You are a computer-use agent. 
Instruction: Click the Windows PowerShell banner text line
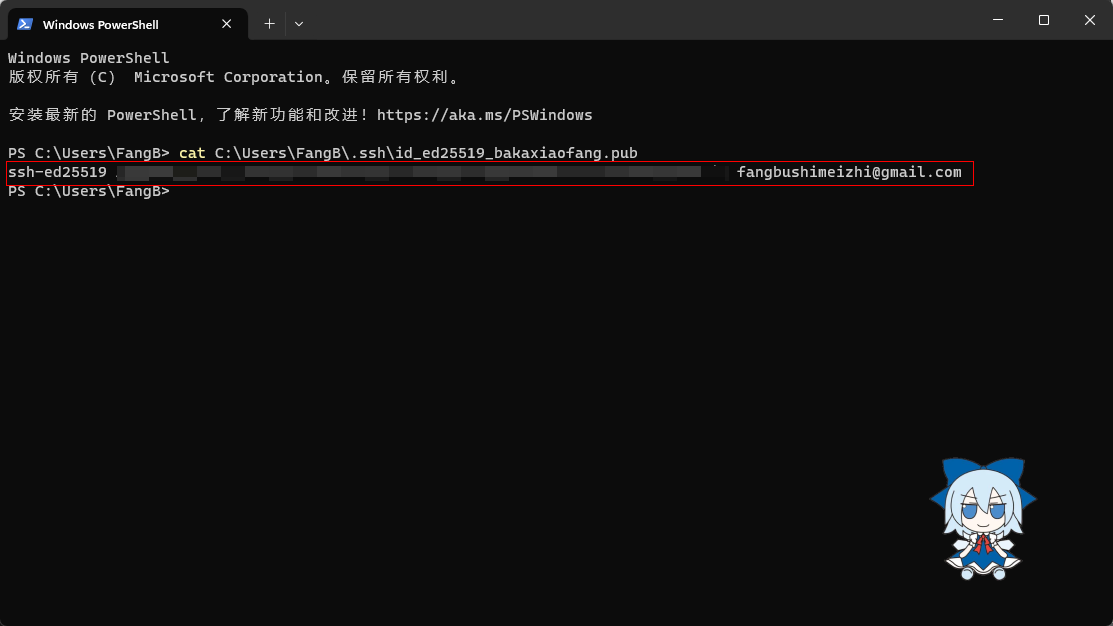tap(89, 58)
